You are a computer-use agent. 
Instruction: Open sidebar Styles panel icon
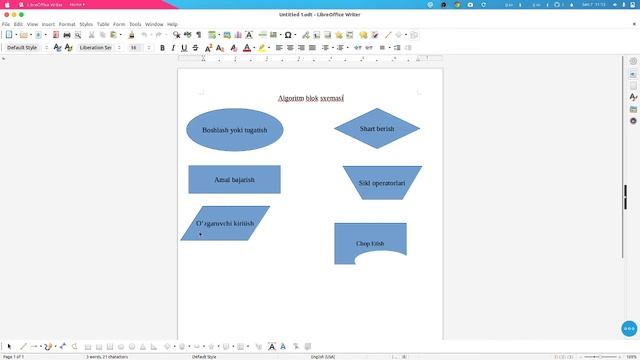633,97
